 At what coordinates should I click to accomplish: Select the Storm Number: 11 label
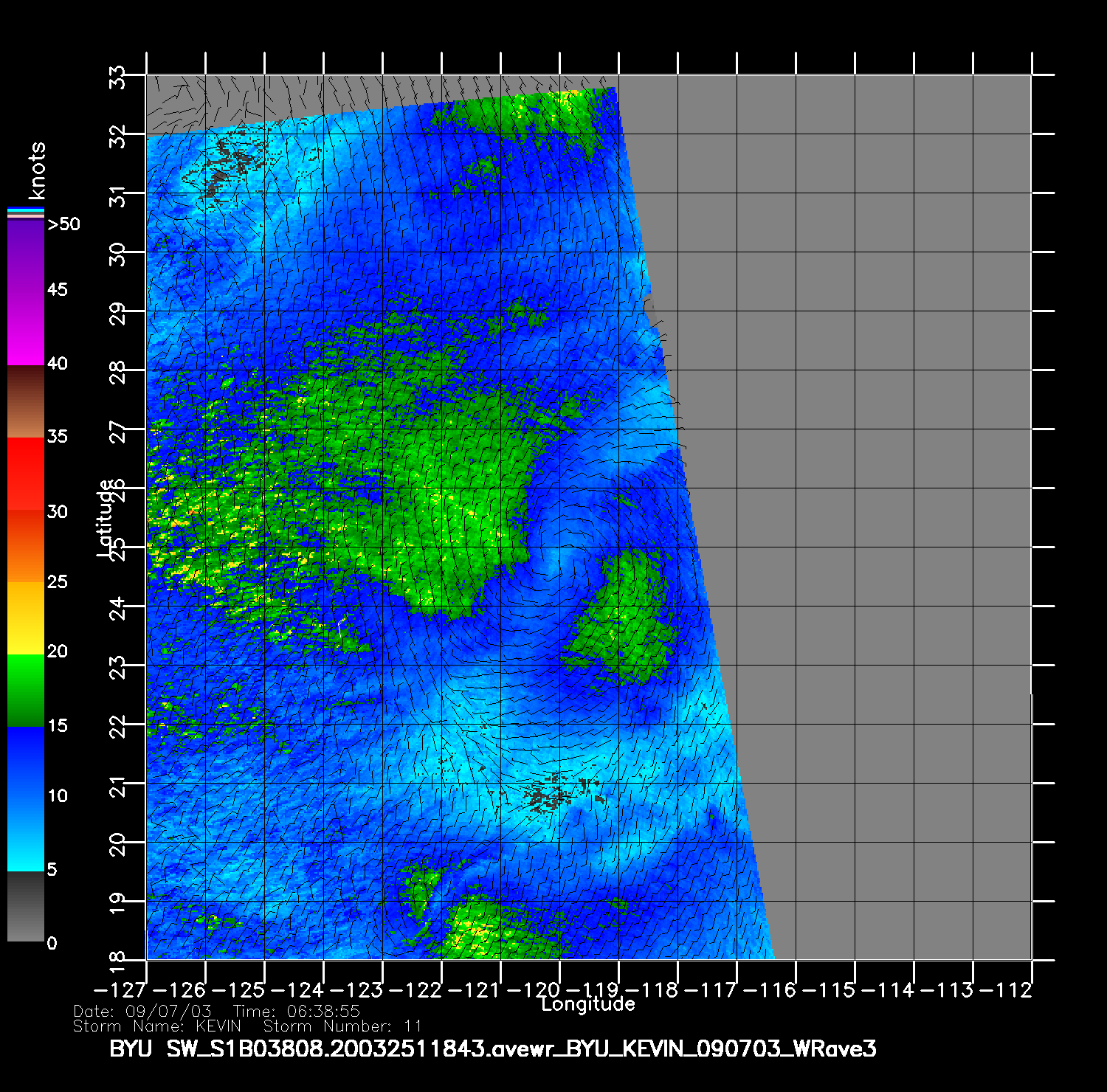pyautogui.click(x=342, y=1026)
